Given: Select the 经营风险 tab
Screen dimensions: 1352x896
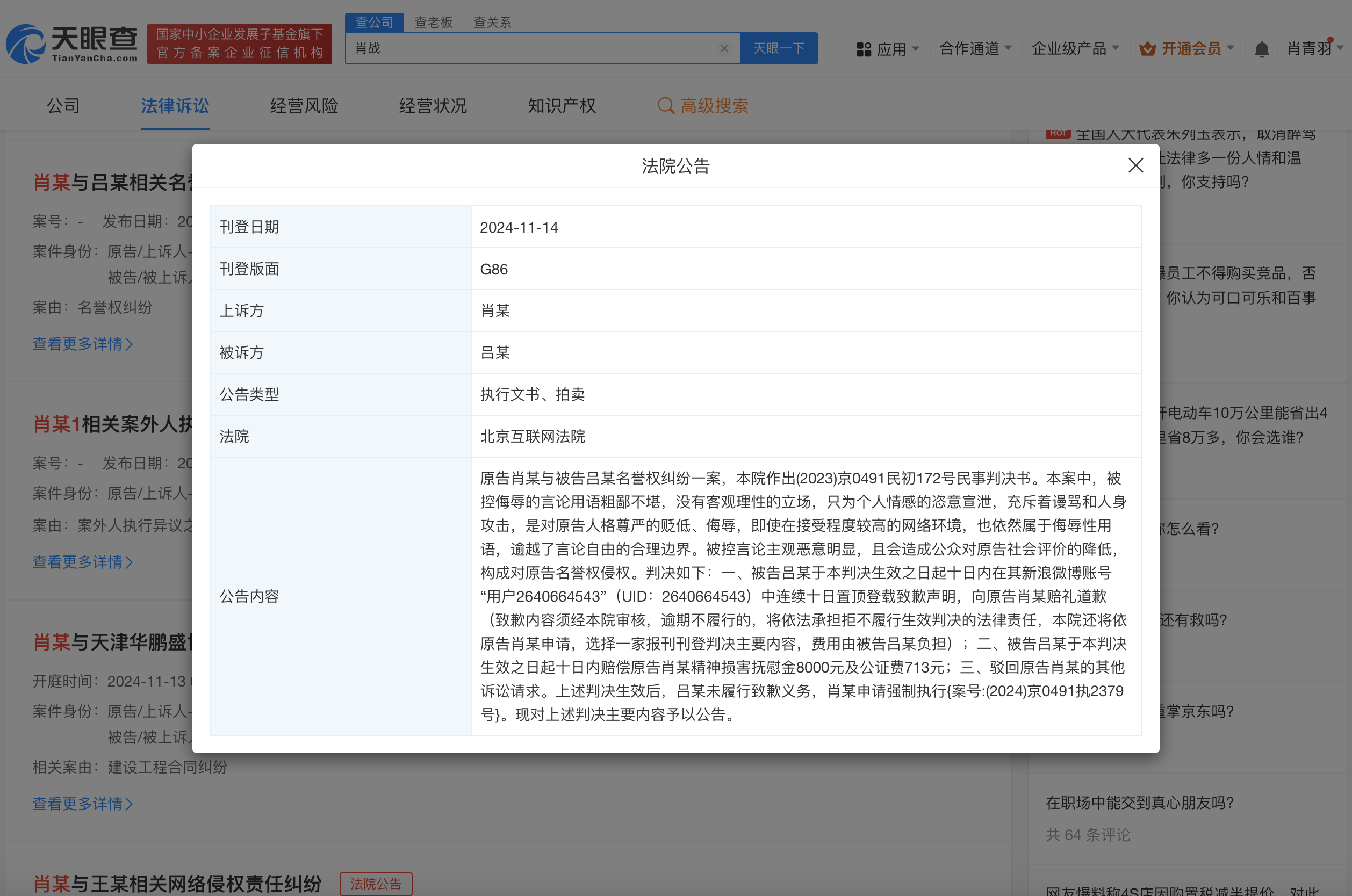Looking at the screenshot, I should 304,106.
